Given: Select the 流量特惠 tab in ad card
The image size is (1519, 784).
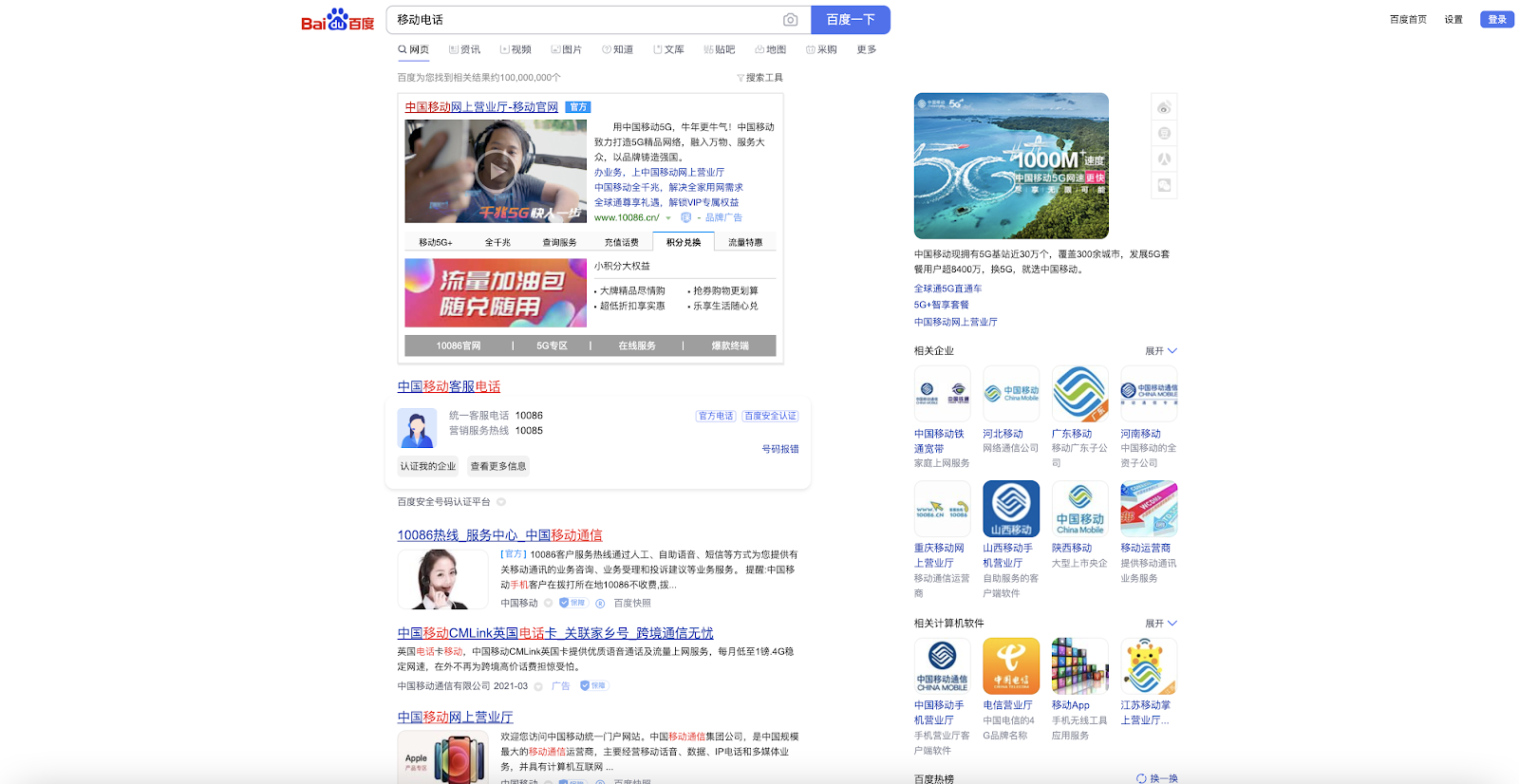Looking at the screenshot, I should point(745,242).
